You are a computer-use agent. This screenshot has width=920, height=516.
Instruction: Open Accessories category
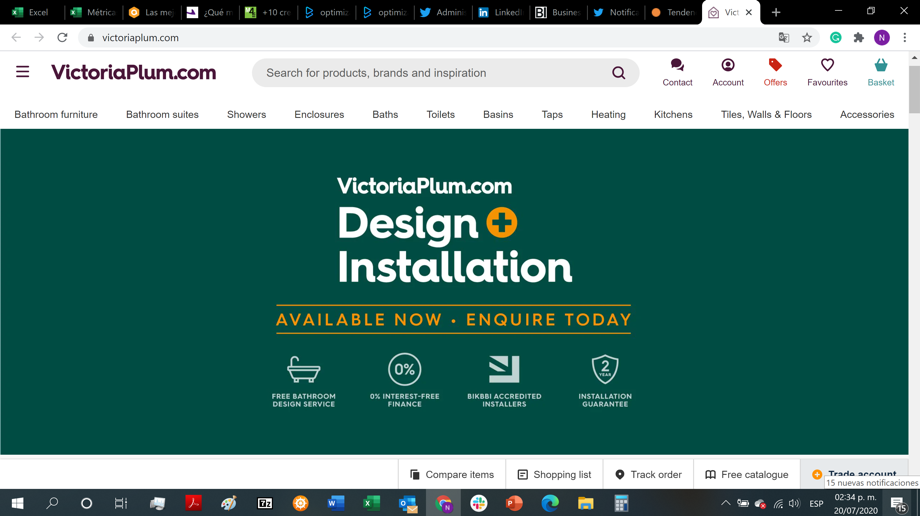(867, 114)
